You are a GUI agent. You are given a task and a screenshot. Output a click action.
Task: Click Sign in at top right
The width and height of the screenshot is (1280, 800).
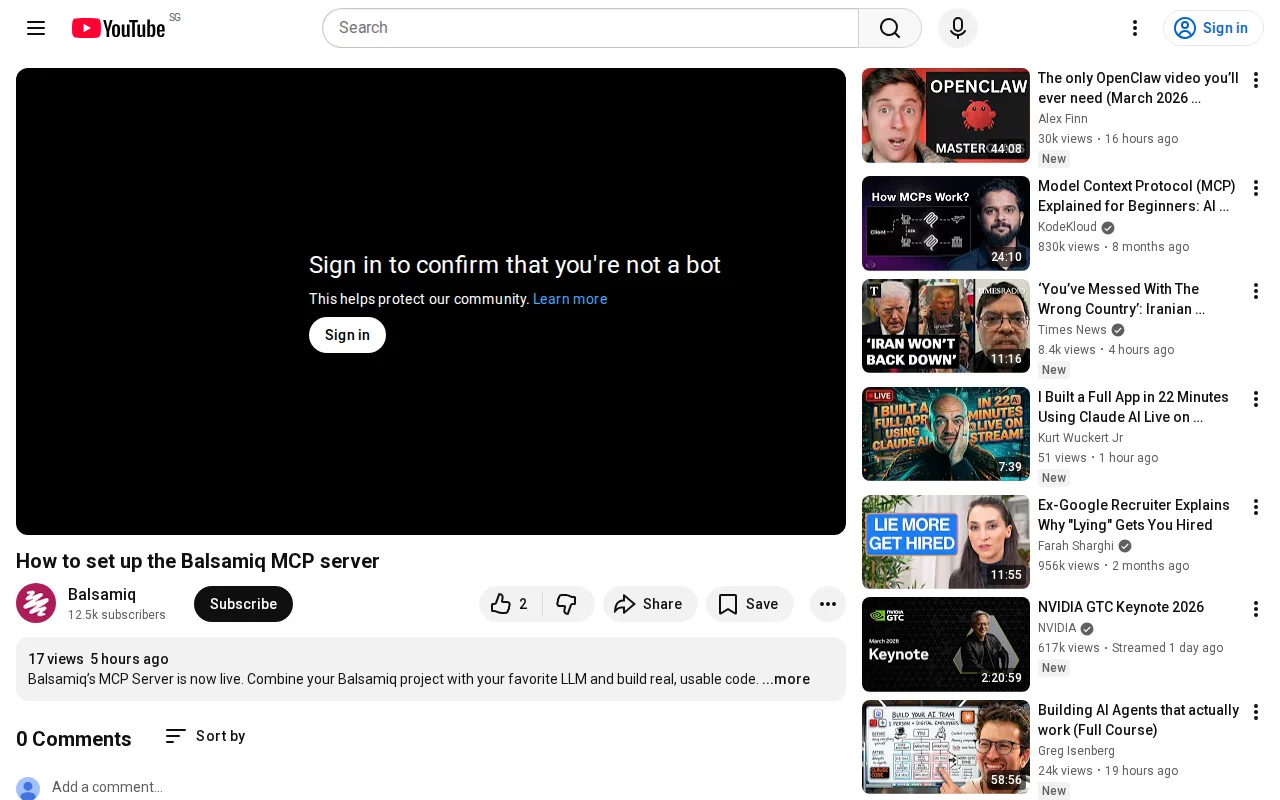[1213, 28]
